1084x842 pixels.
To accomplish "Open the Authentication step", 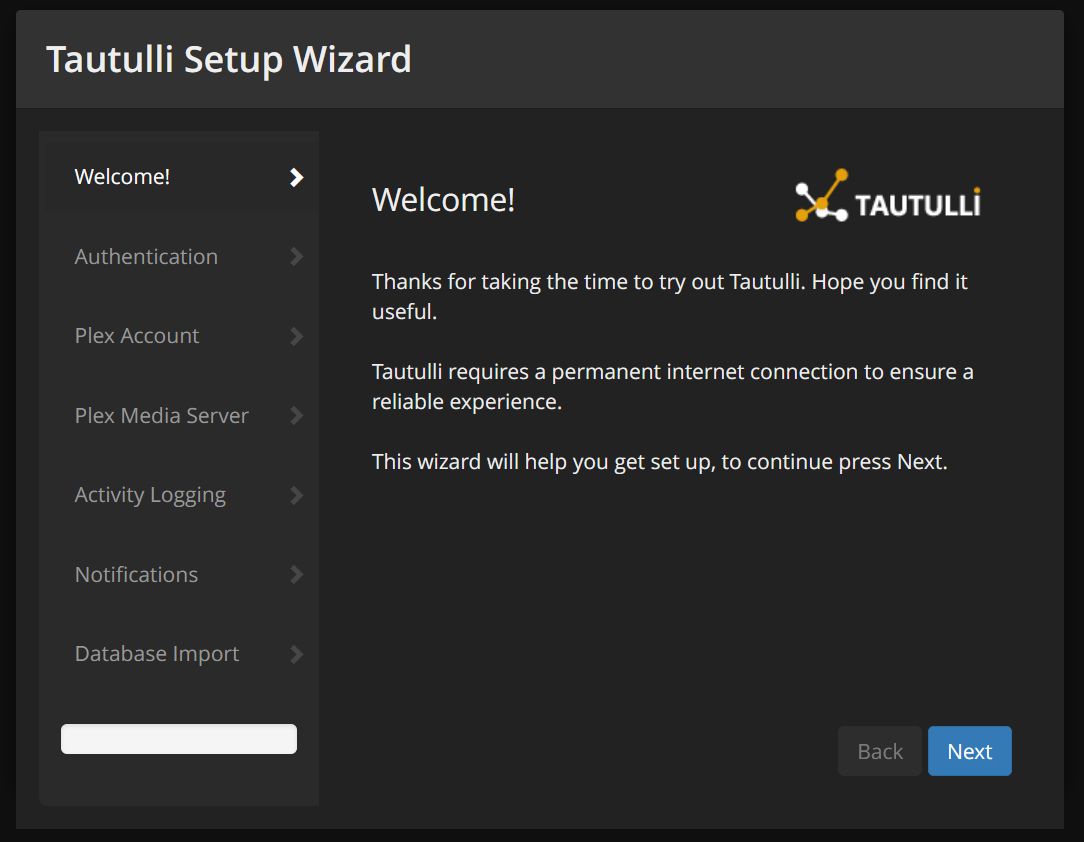I will tap(146, 257).
